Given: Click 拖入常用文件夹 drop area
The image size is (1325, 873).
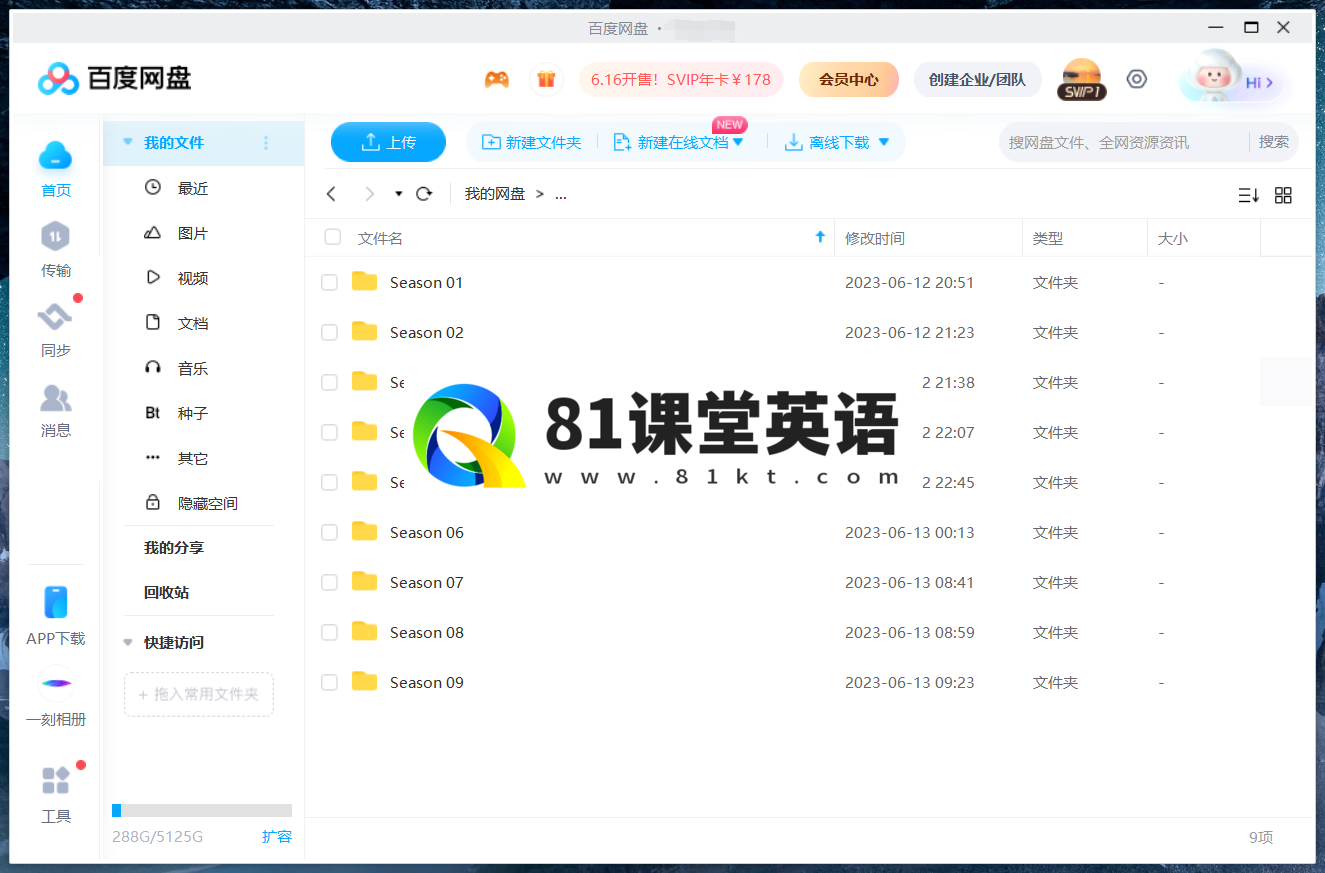Looking at the screenshot, I should coord(199,694).
